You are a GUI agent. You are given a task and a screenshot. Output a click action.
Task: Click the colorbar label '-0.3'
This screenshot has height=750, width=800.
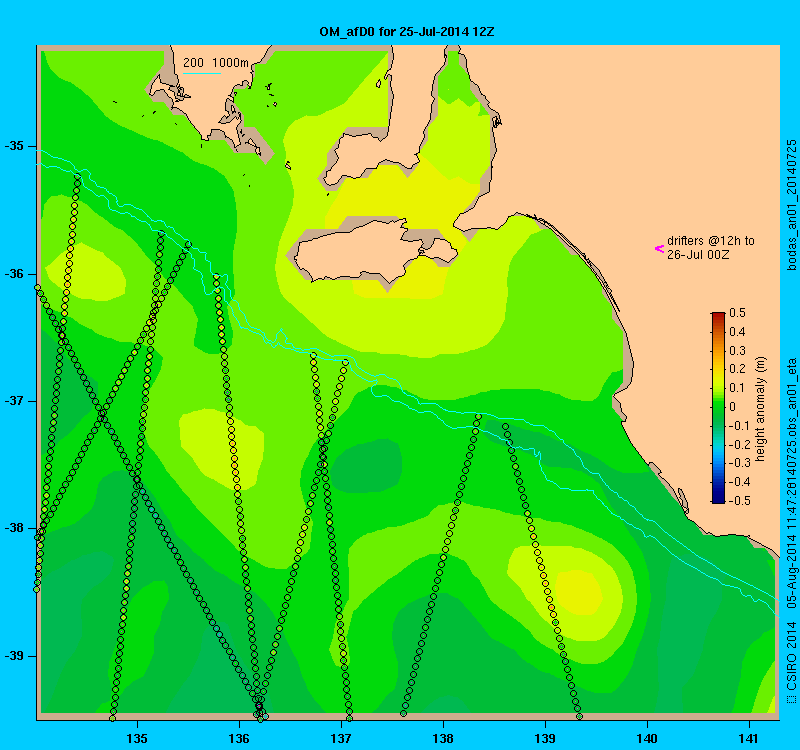pos(738,463)
